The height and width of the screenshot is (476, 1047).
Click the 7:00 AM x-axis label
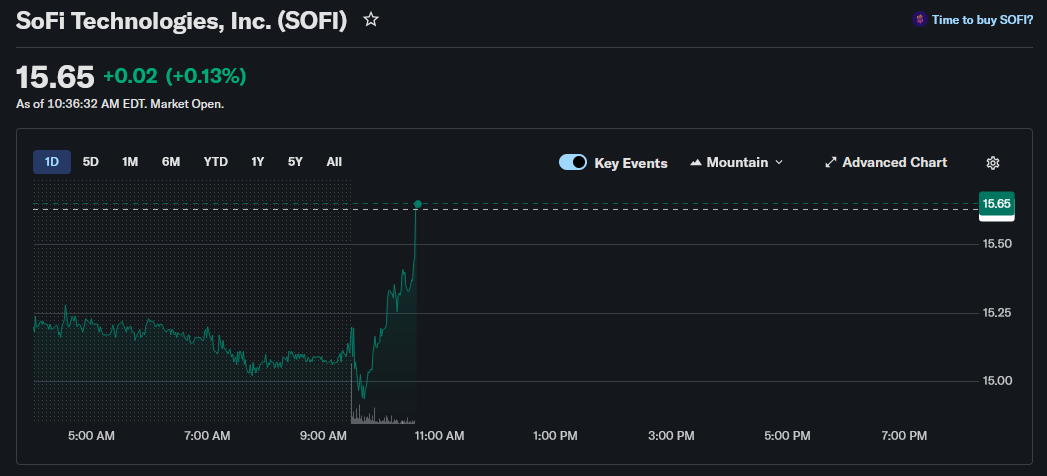(x=207, y=436)
